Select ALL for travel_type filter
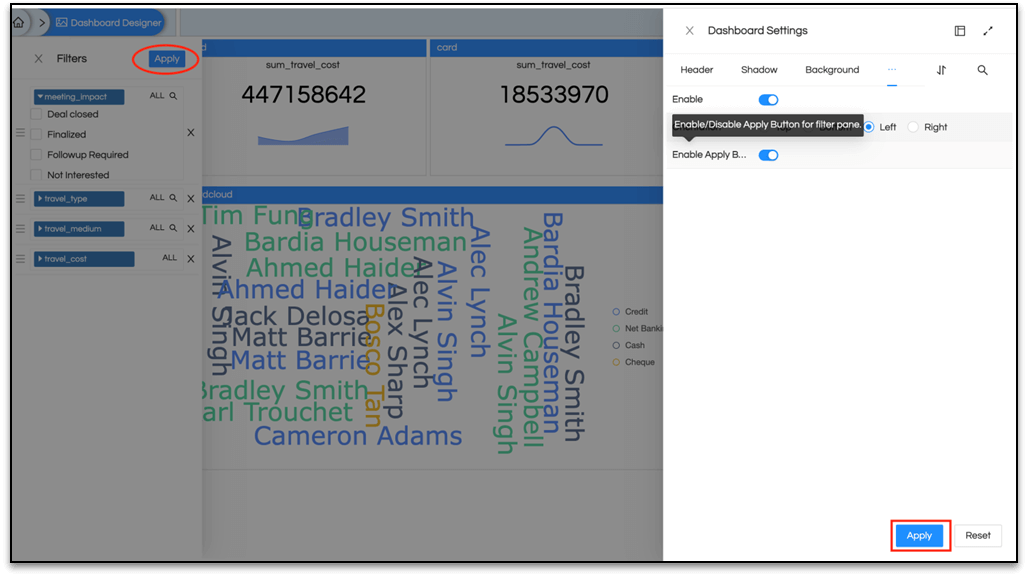 point(157,197)
